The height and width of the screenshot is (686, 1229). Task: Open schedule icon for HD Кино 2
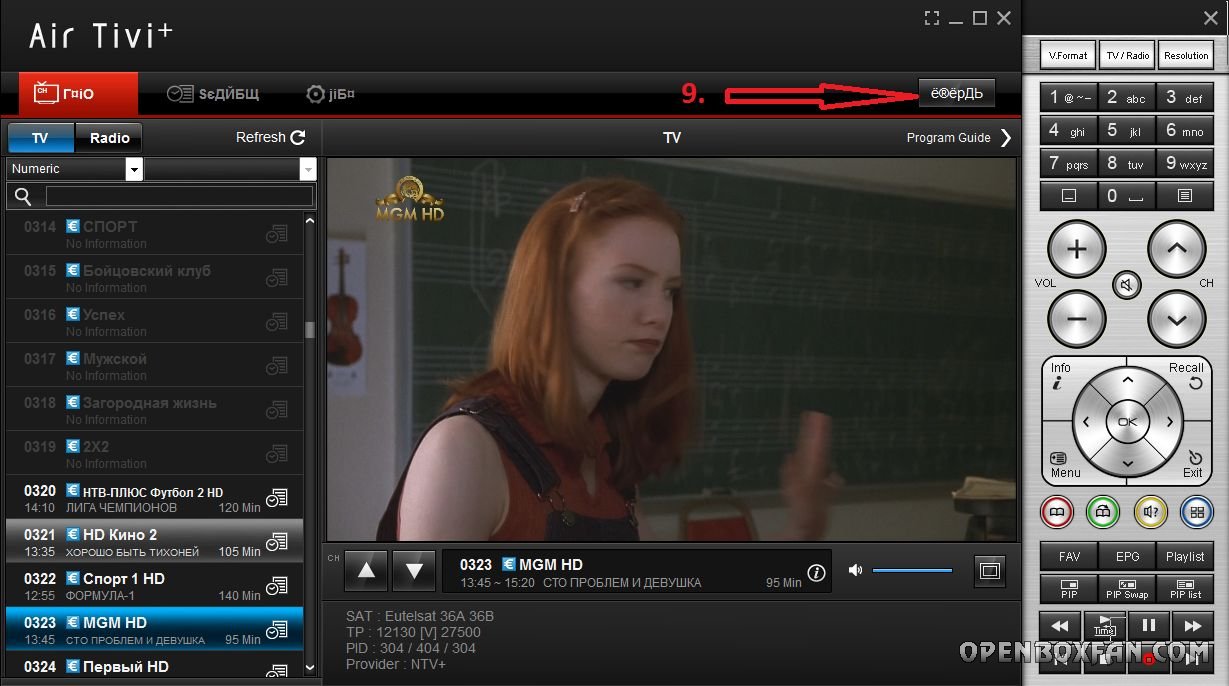[x=277, y=542]
